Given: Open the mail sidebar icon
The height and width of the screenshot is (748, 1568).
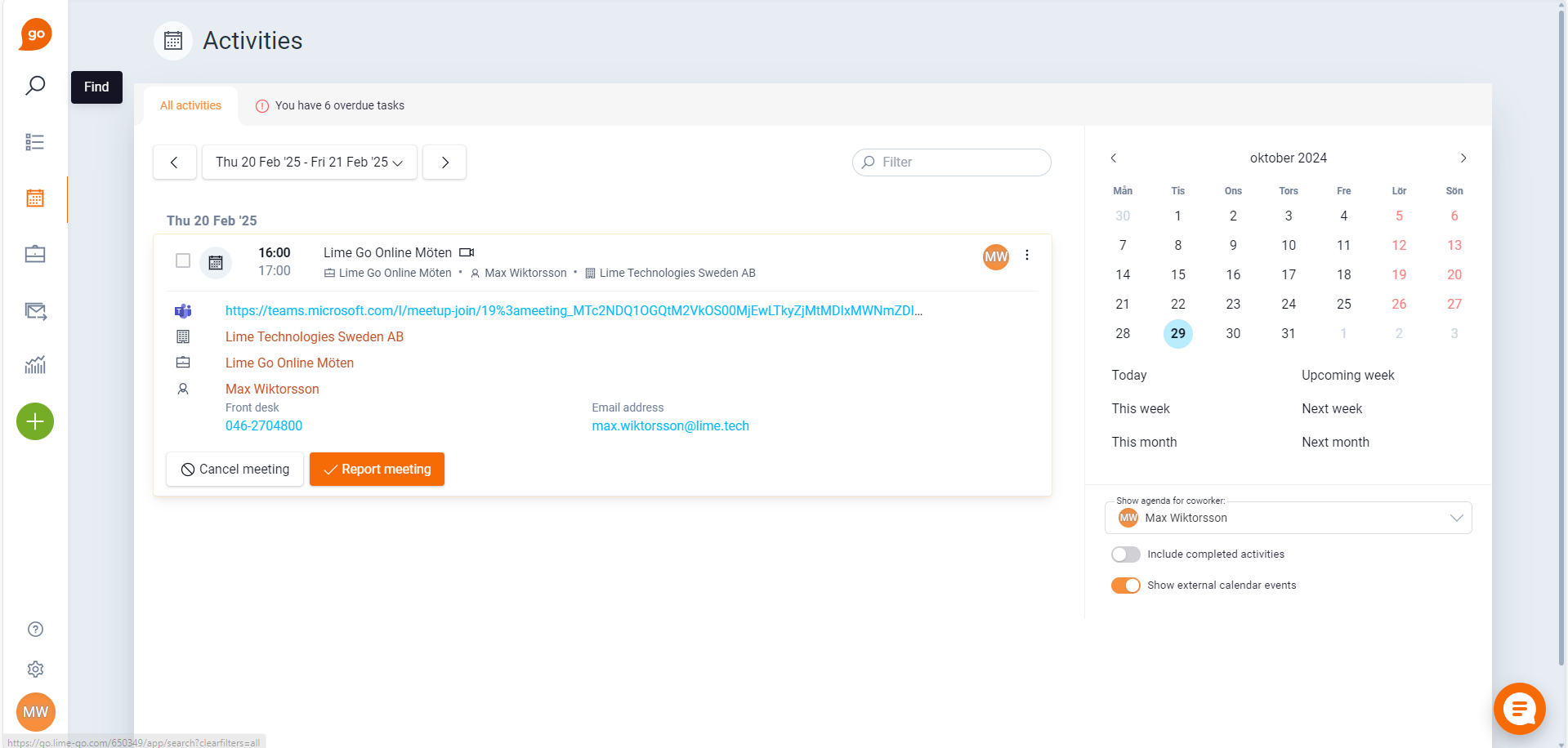Looking at the screenshot, I should point(35,310).
